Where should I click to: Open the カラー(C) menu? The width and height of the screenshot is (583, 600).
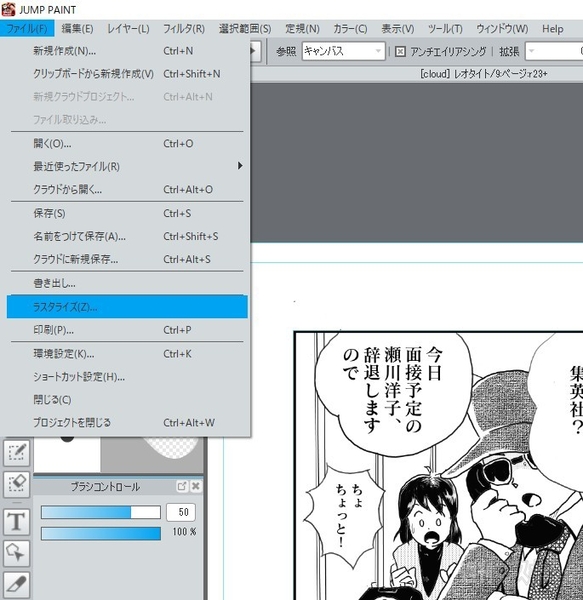pyautogui.click(x=350, y=29)
